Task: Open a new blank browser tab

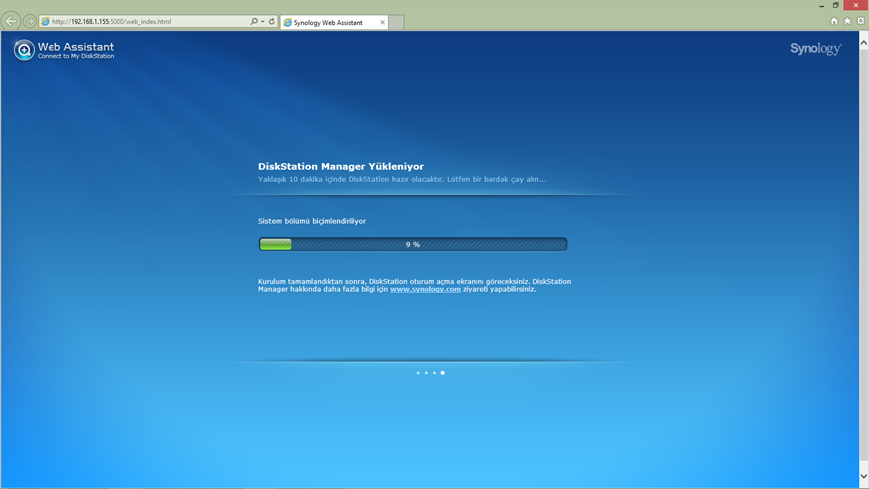Action: [396, 22]
